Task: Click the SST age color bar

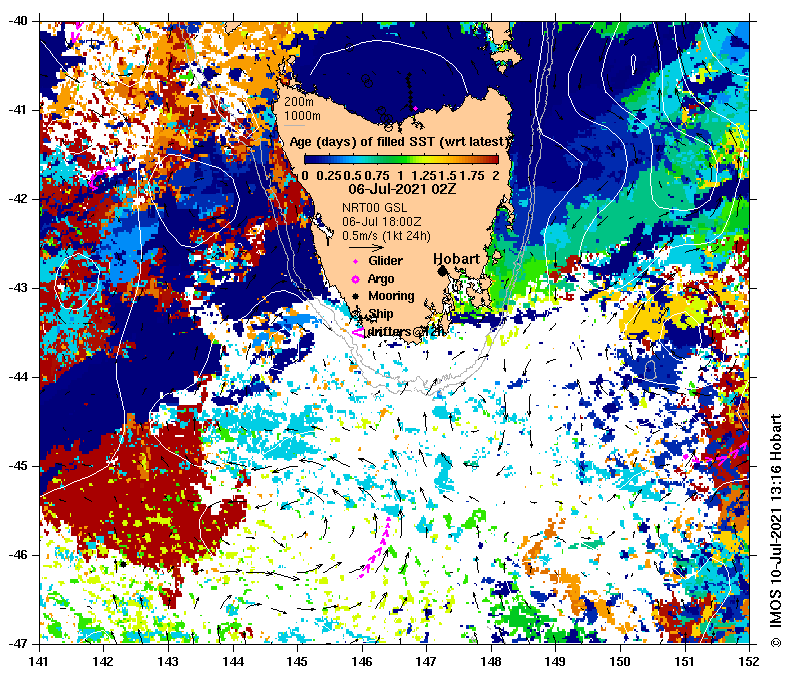Action: pos(402,160)
